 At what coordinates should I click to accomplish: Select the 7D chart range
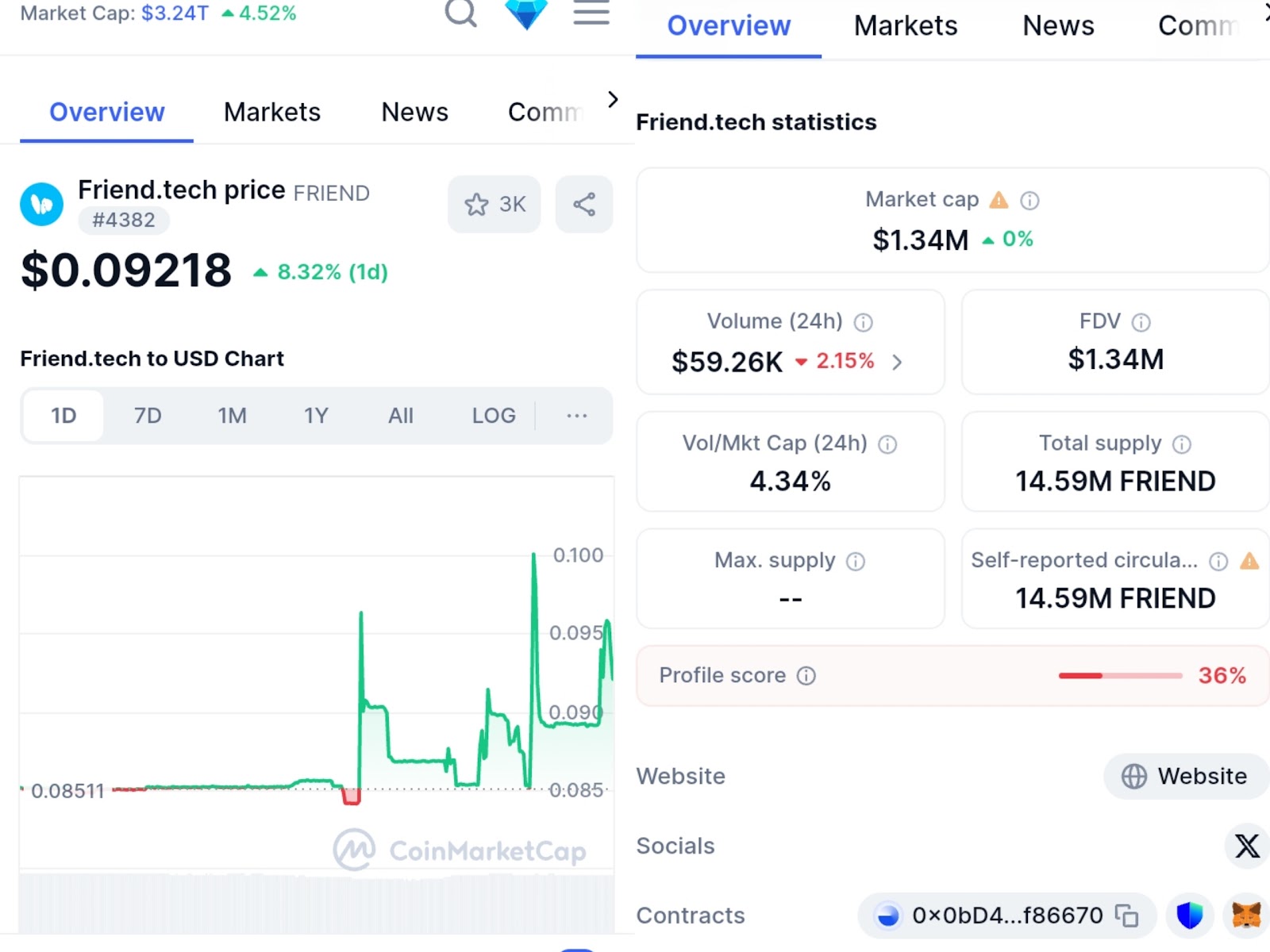point(148,416)
